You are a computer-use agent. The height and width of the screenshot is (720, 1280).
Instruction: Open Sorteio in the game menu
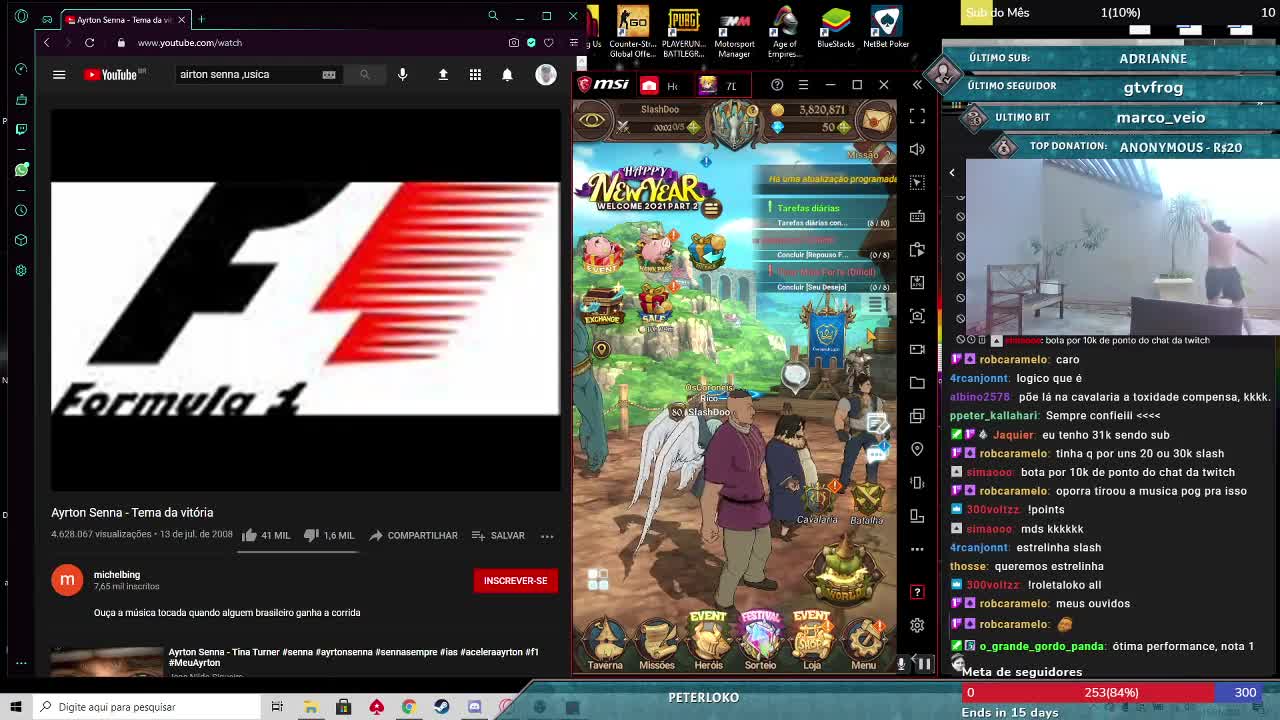pos(760,641)
